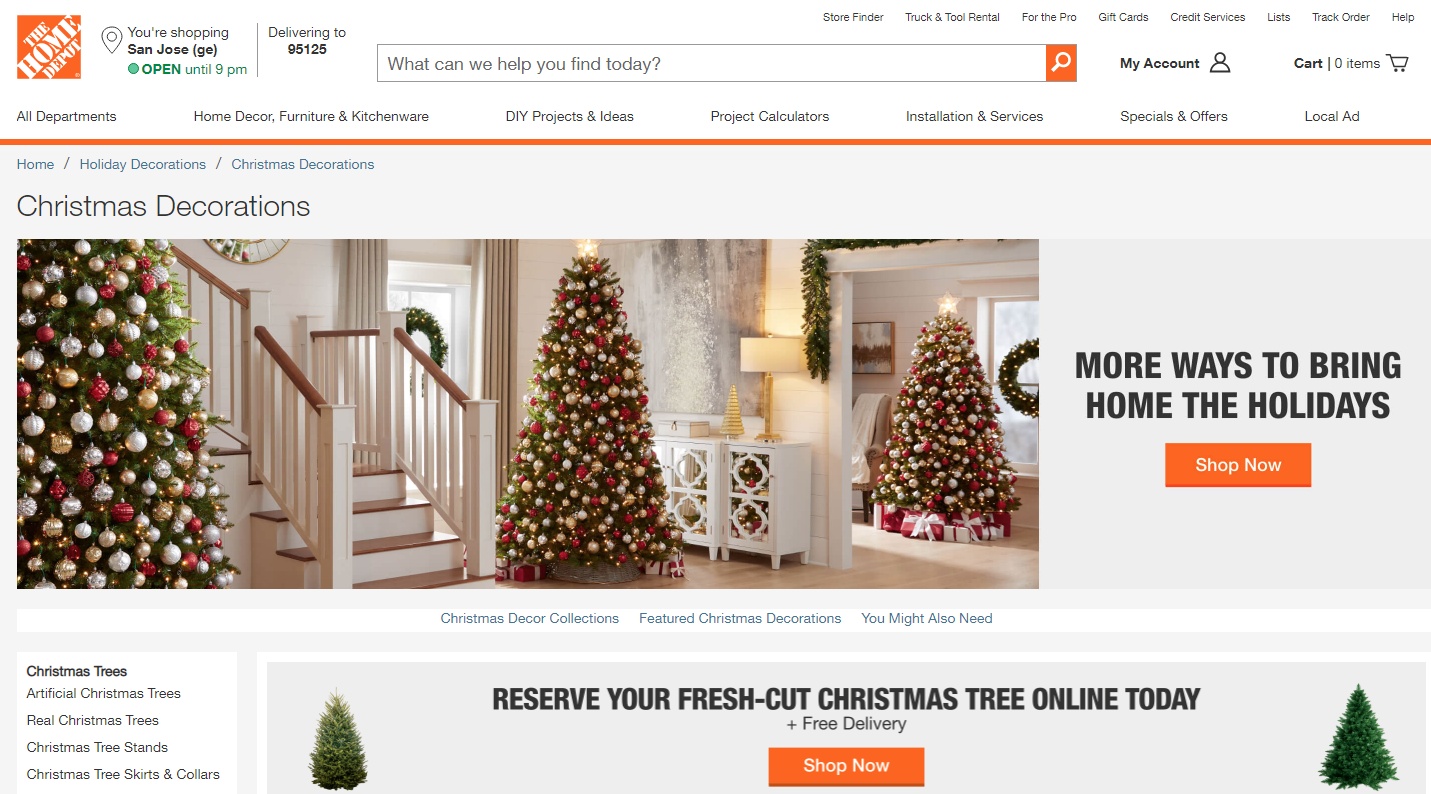Jump to Featured Christmas Decorations section
1431x794 pixels.
pyautogui.click(x=740, y=618)
